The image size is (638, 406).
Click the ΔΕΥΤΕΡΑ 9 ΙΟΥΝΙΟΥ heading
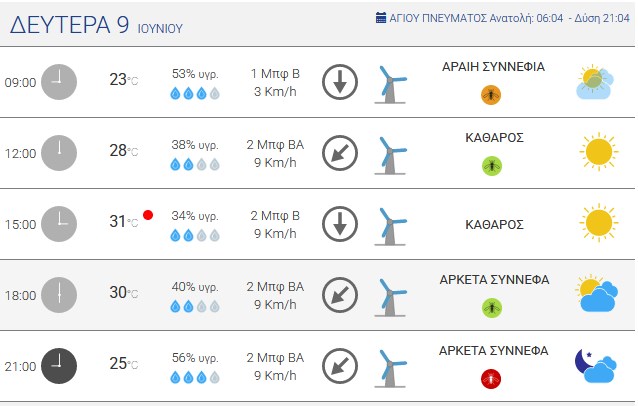pyautogui.click(x=96, y=25)
